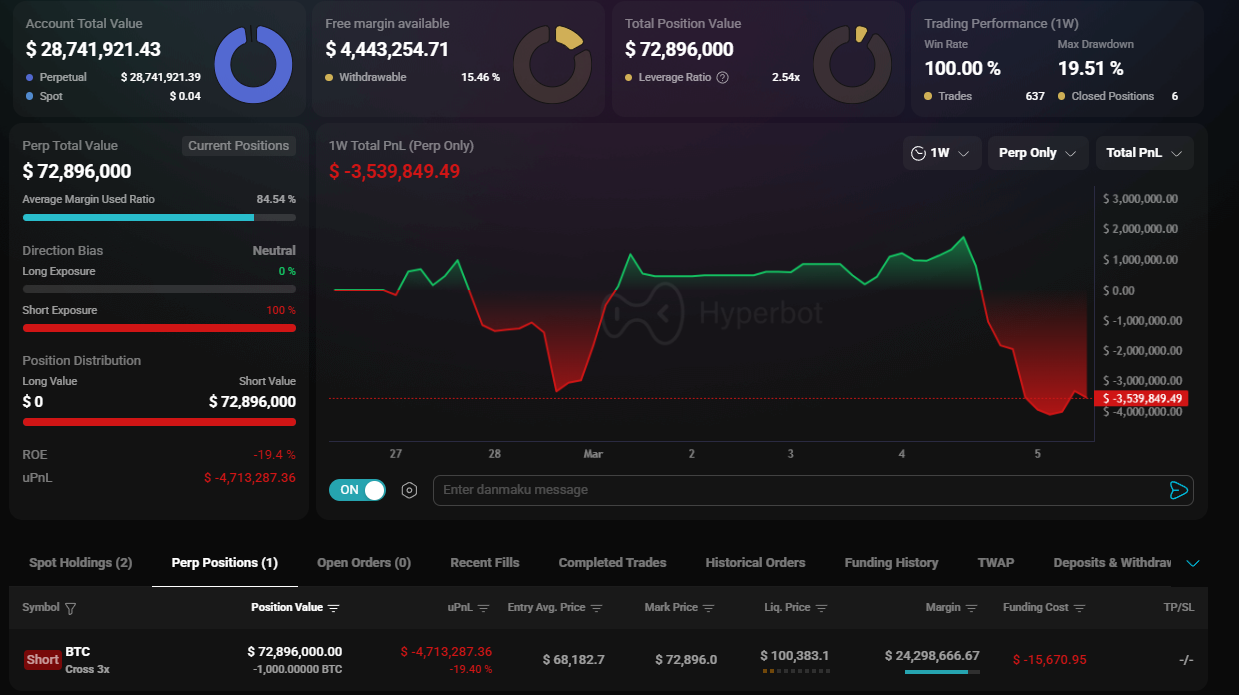
Task: Send the danmaku message with arrow icon
Action: pyautogui.click(x=1178, y=490)
